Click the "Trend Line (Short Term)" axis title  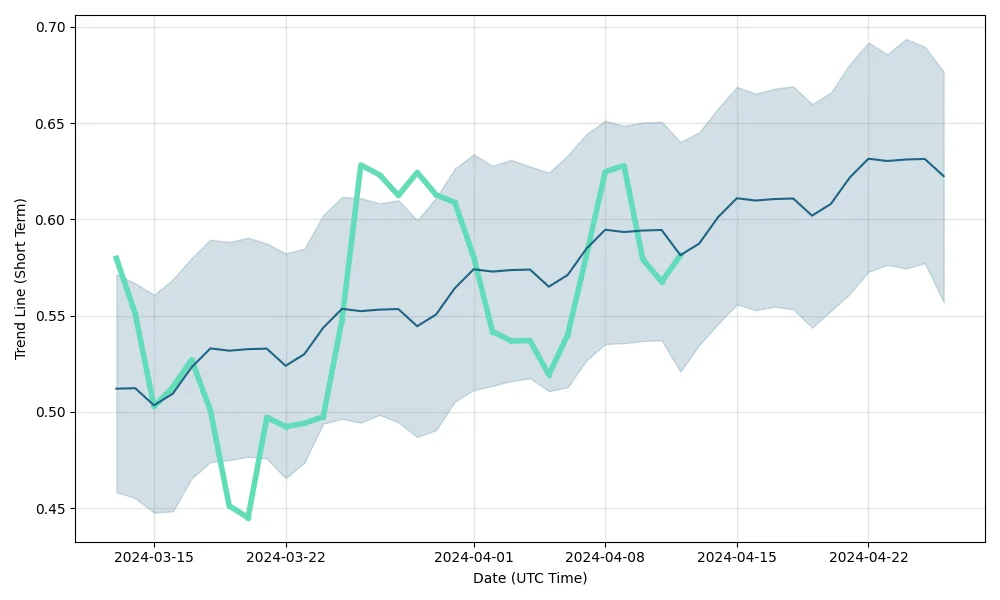pyautogui.click(x=20, y=278)
